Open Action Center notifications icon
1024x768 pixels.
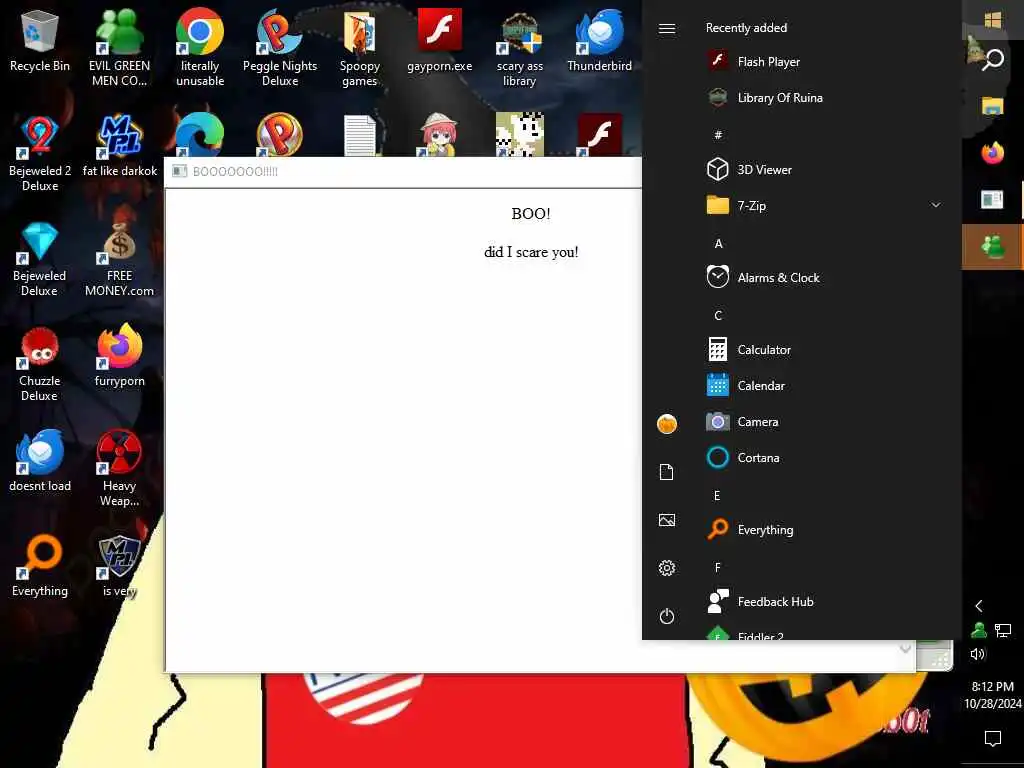tap(993, 739)
